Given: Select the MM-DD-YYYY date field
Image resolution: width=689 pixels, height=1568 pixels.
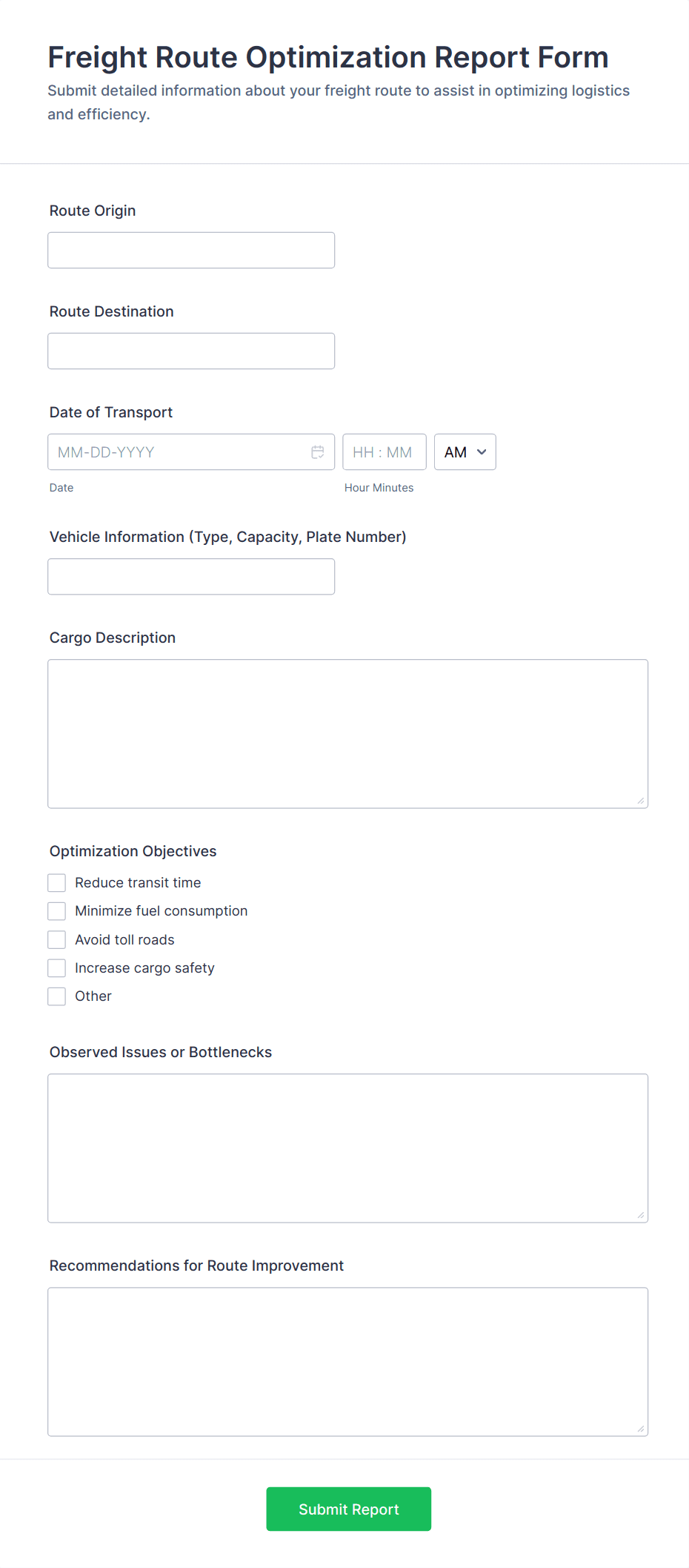Looking at the screenshot, I should coord(191,452).
